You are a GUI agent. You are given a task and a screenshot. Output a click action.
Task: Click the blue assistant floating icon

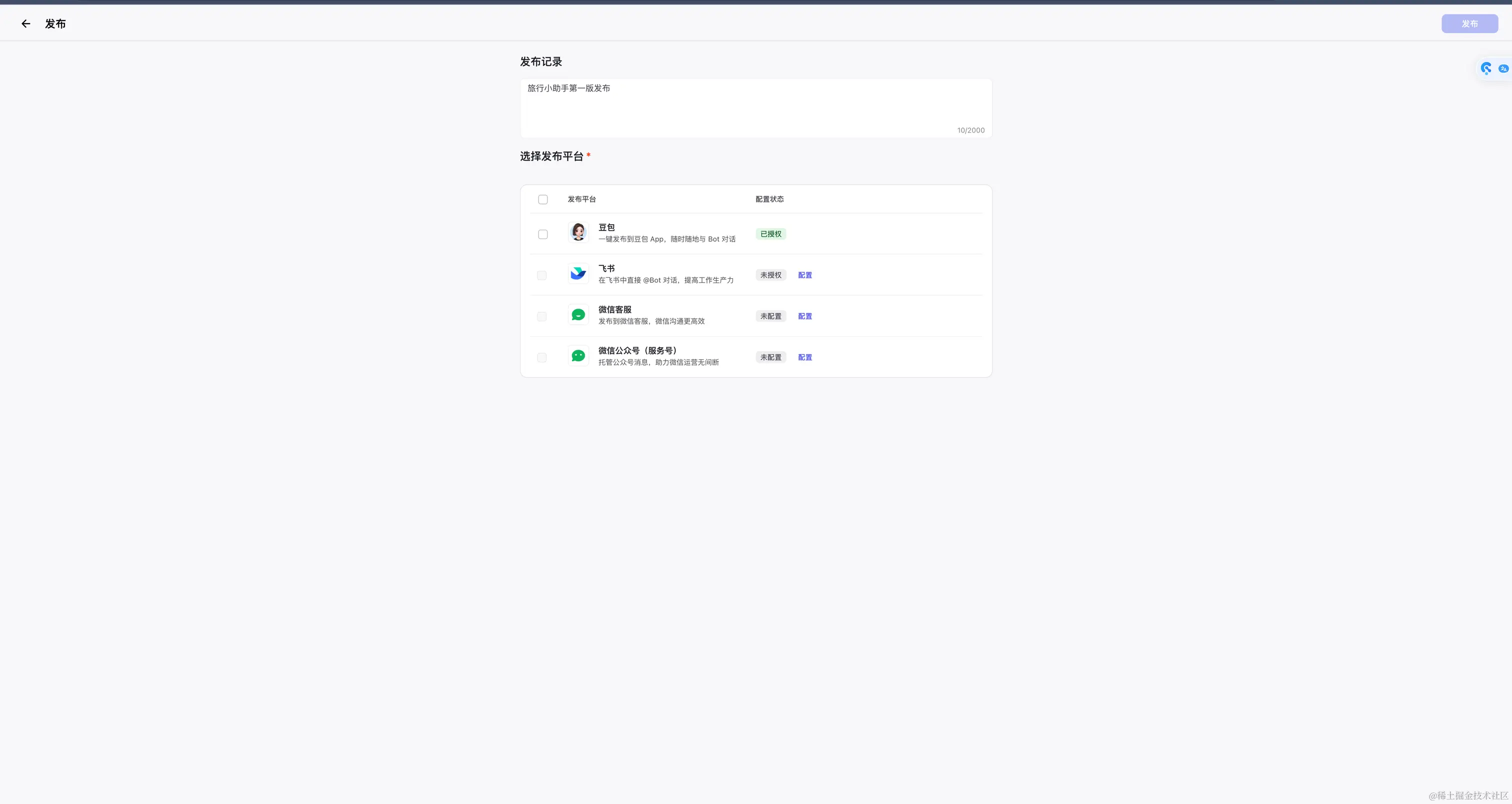[x=1486, y=69]
